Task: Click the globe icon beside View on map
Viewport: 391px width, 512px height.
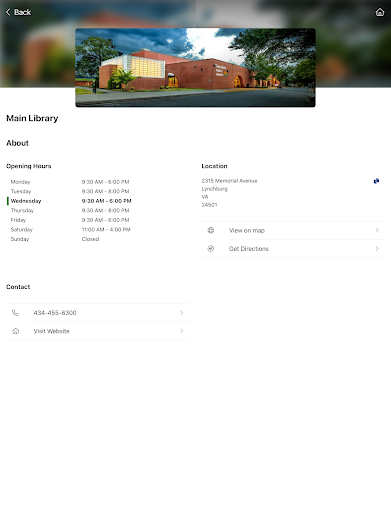Action: click(211, 230)
